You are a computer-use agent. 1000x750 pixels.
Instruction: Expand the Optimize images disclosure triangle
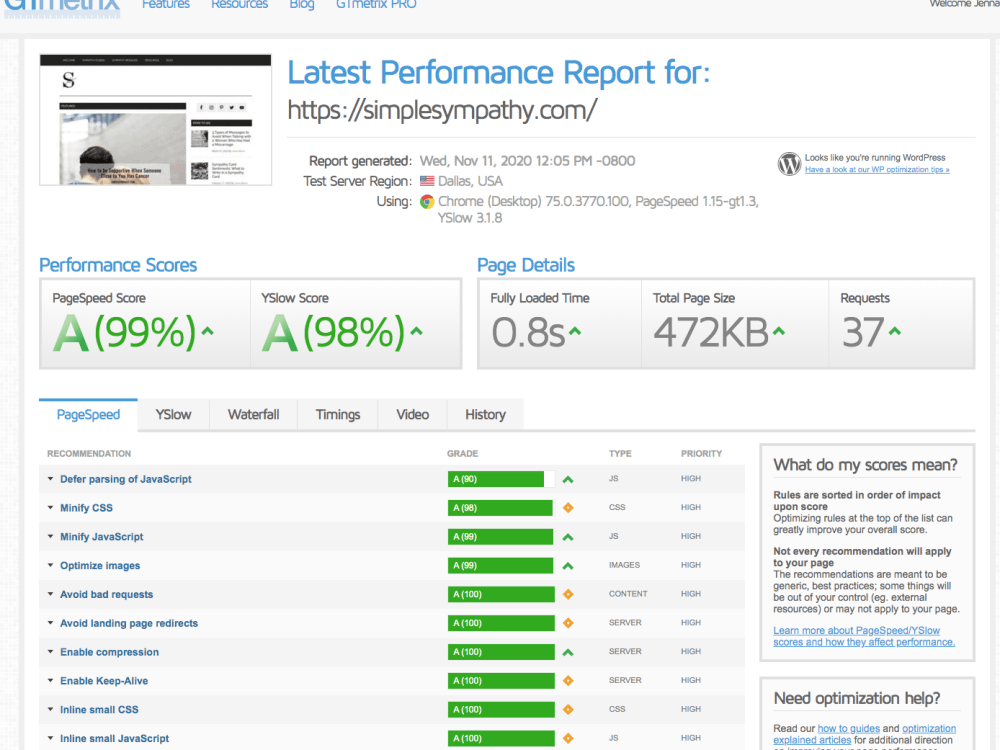click(50, 564)
